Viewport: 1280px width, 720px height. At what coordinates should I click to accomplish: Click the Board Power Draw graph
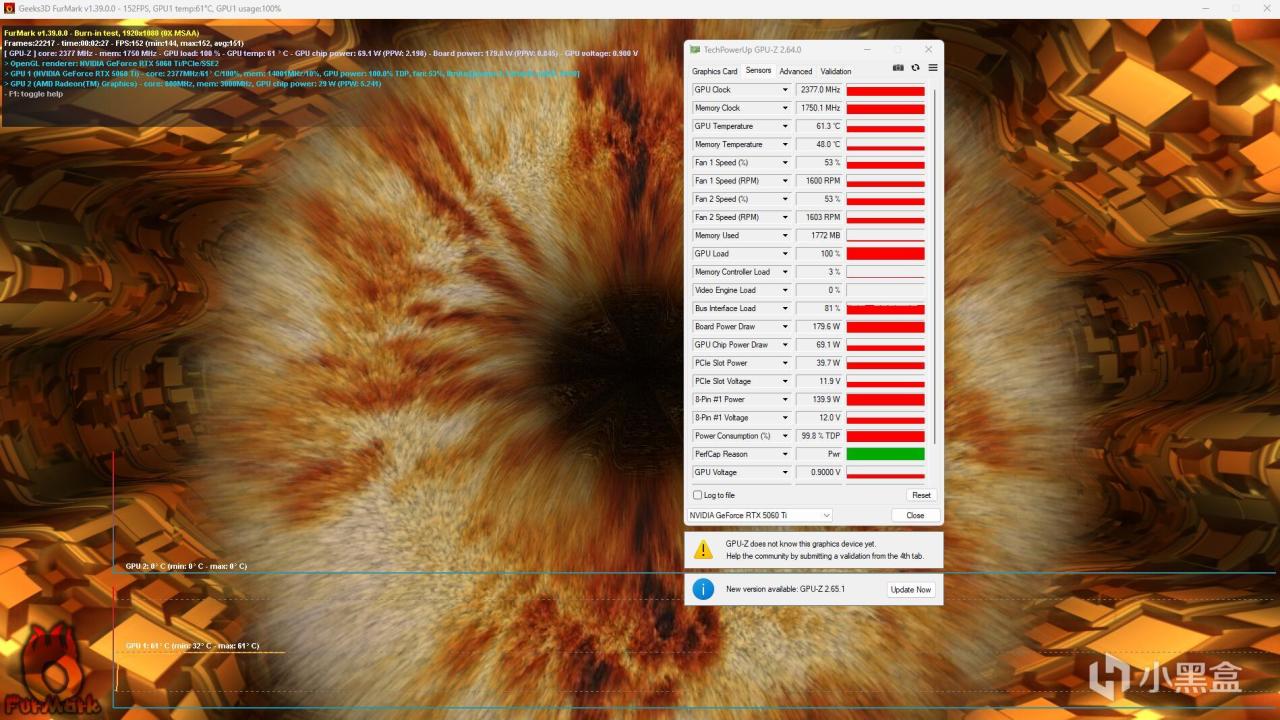click(x=885, y=327)
